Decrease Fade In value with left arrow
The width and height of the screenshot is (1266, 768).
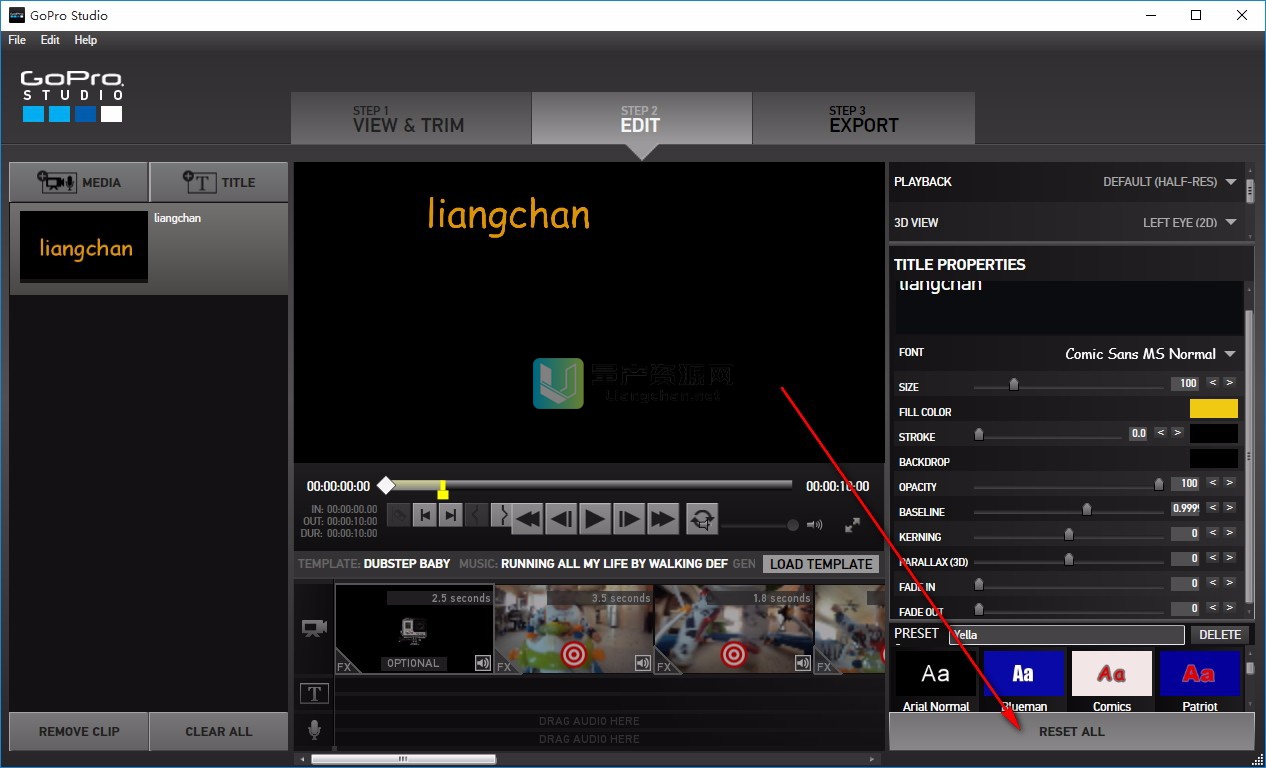pos(1212,583)
